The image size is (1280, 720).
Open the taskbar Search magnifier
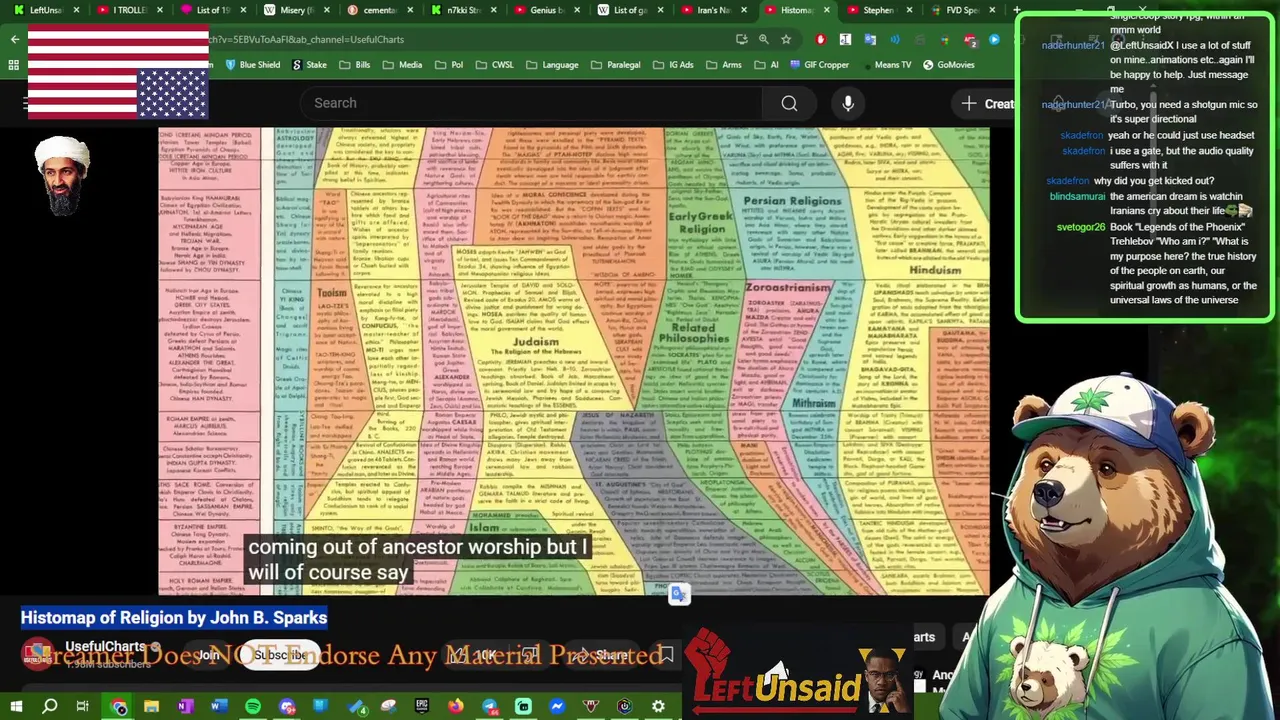coord(49,707)
